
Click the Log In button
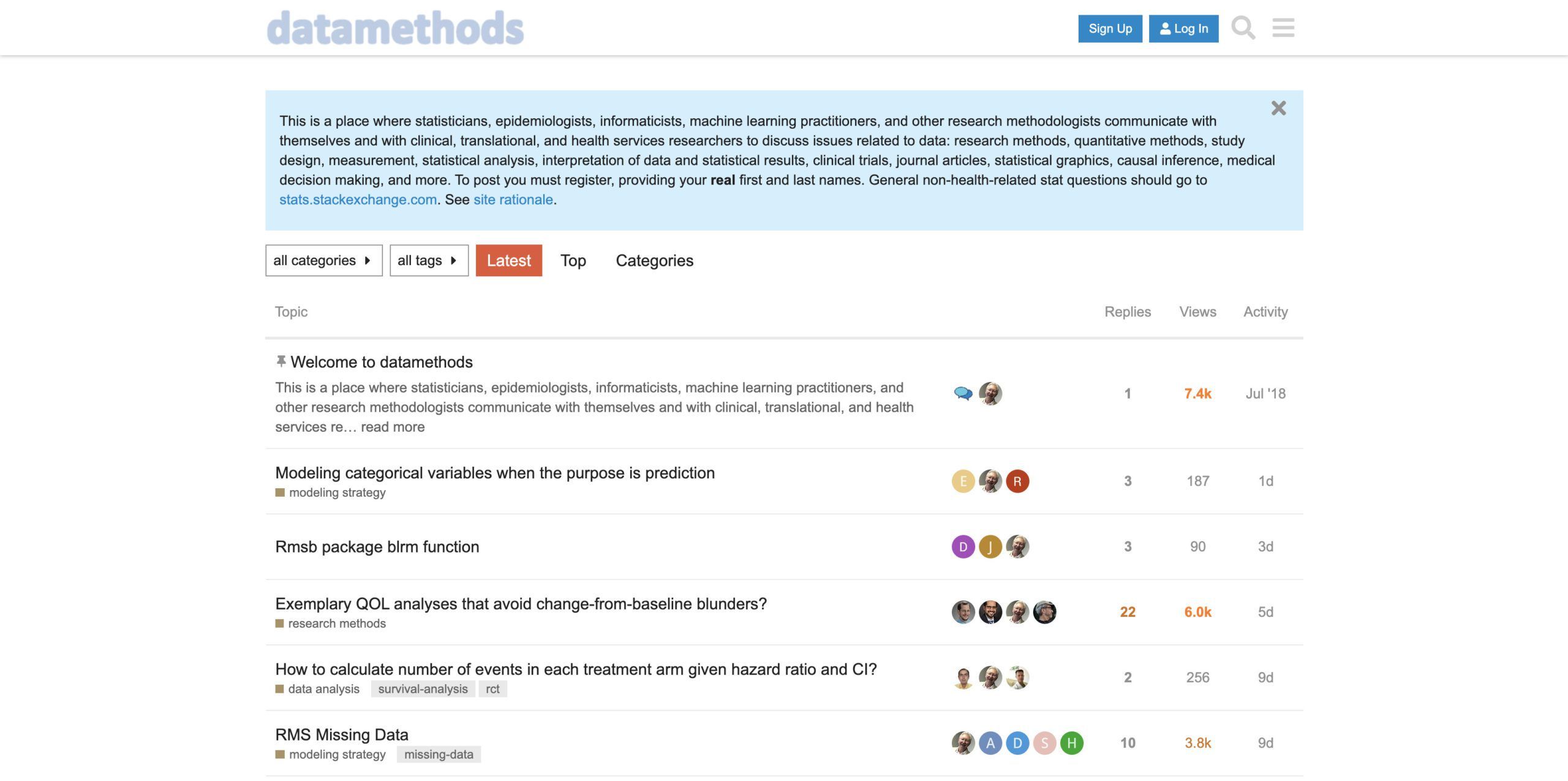coord(1183,29)
